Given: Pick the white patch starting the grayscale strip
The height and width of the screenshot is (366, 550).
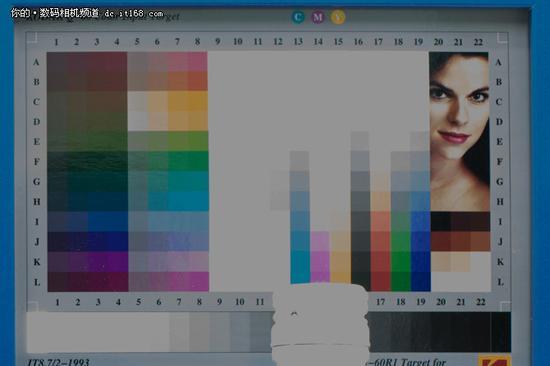Looking at the screenshot, I should pos(37,332).
